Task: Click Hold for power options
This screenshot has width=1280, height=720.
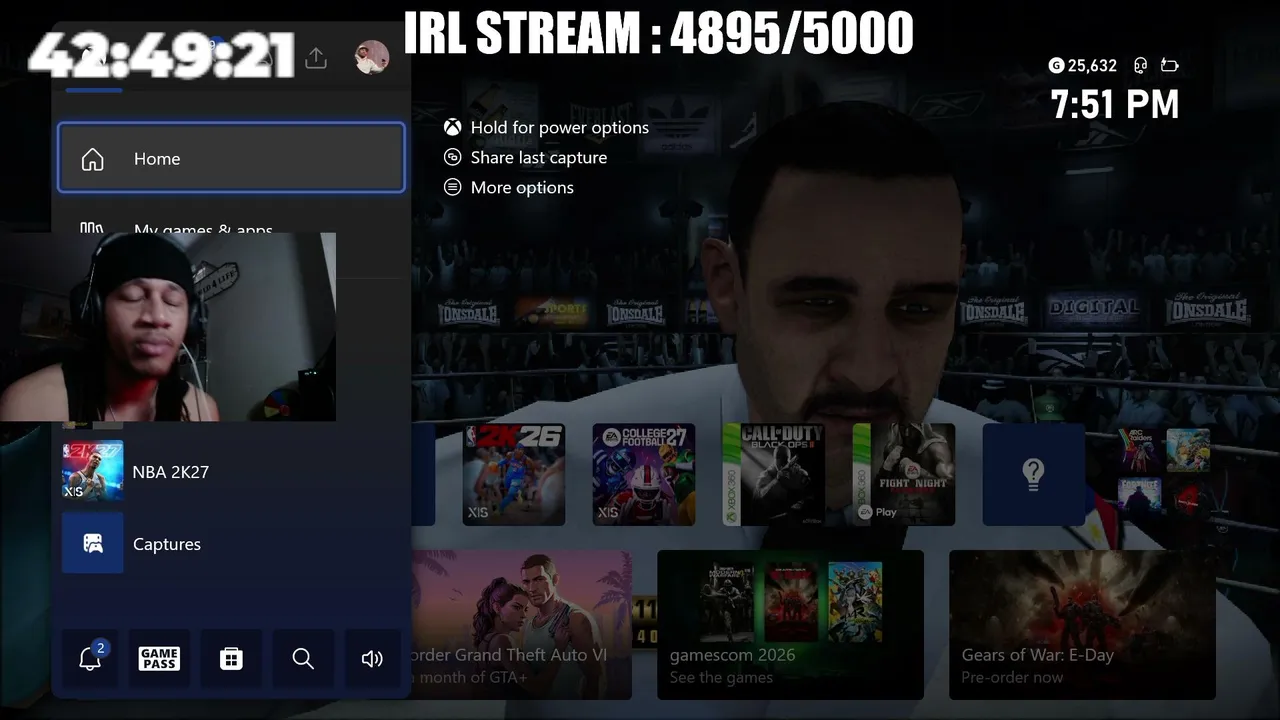Action: (560, 127)
